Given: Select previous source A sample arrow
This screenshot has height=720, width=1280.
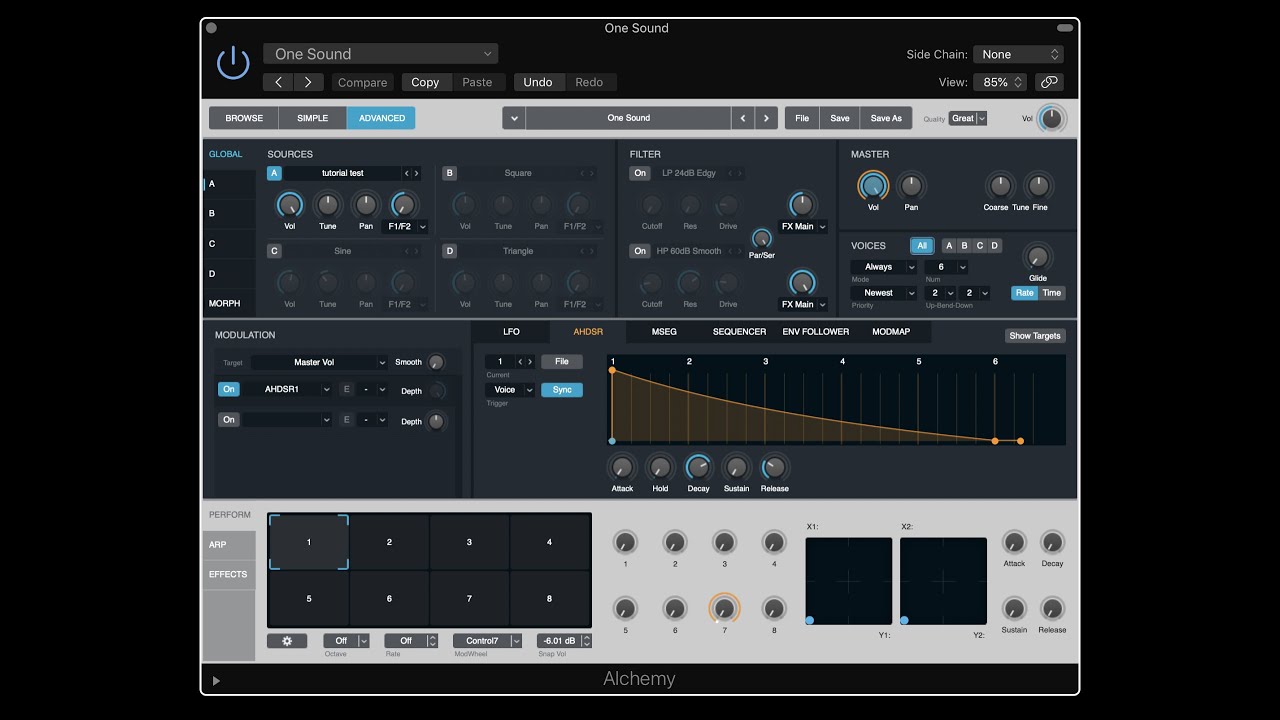Looking at the screenshot, I should point(406,173).
